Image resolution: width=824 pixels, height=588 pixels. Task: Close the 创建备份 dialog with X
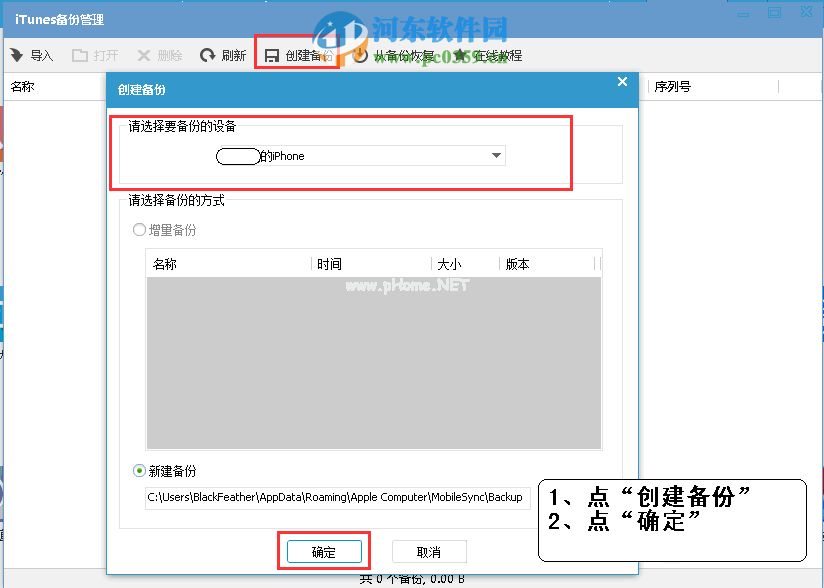pyautogui.click(x=622, y=81)
